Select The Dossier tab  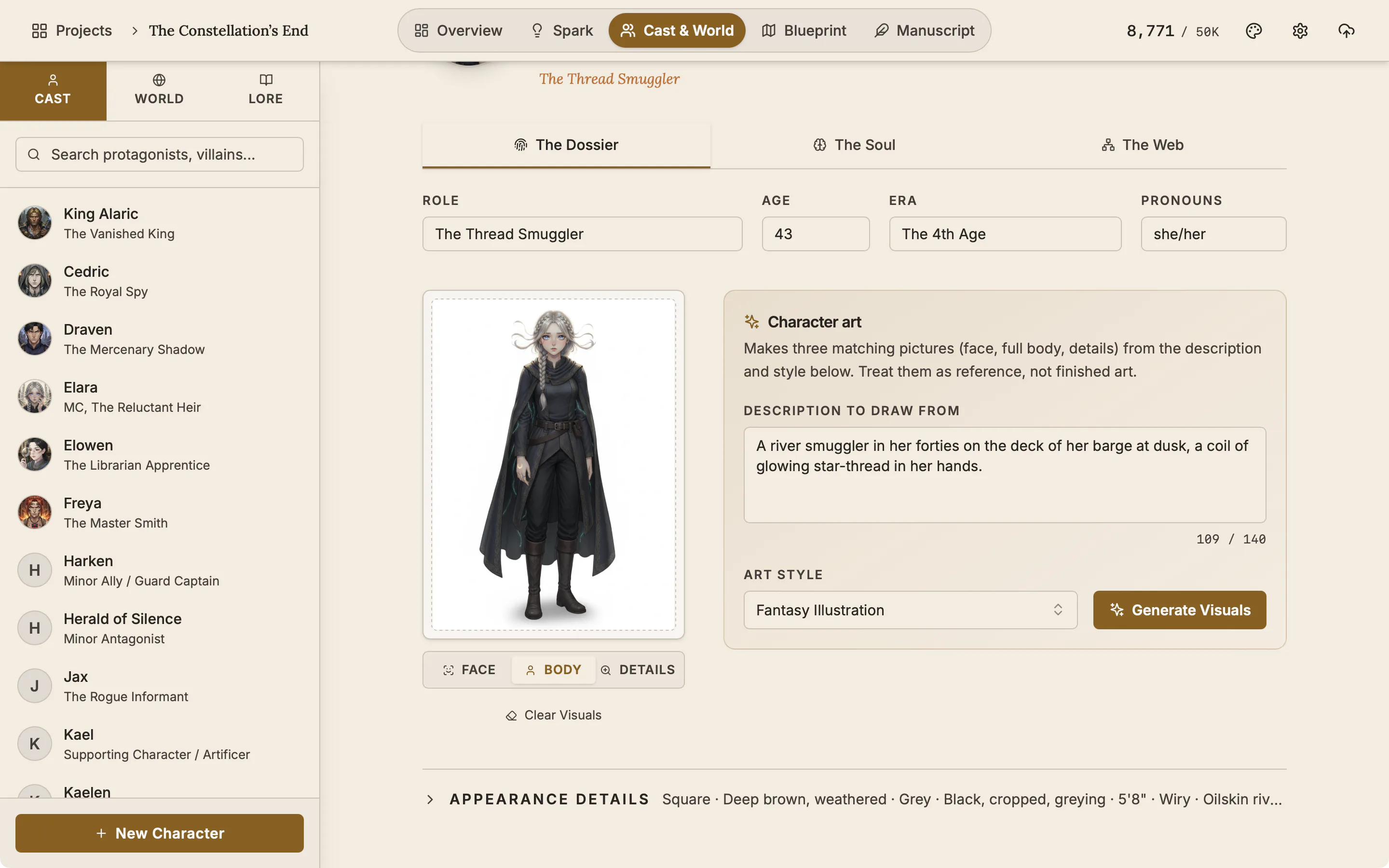(566, 145)
